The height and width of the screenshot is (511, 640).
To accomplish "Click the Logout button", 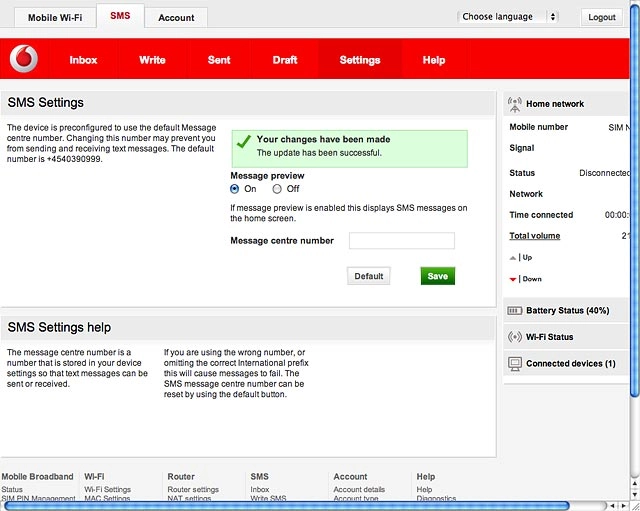I will 602,17.
